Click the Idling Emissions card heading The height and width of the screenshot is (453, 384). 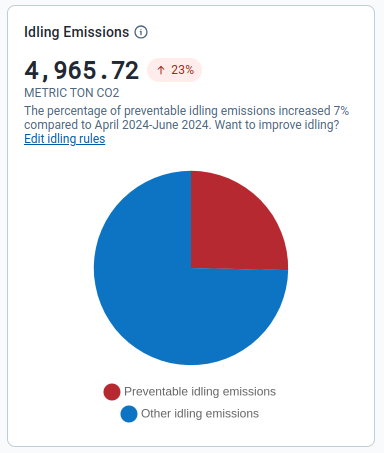tap(77, 32)
